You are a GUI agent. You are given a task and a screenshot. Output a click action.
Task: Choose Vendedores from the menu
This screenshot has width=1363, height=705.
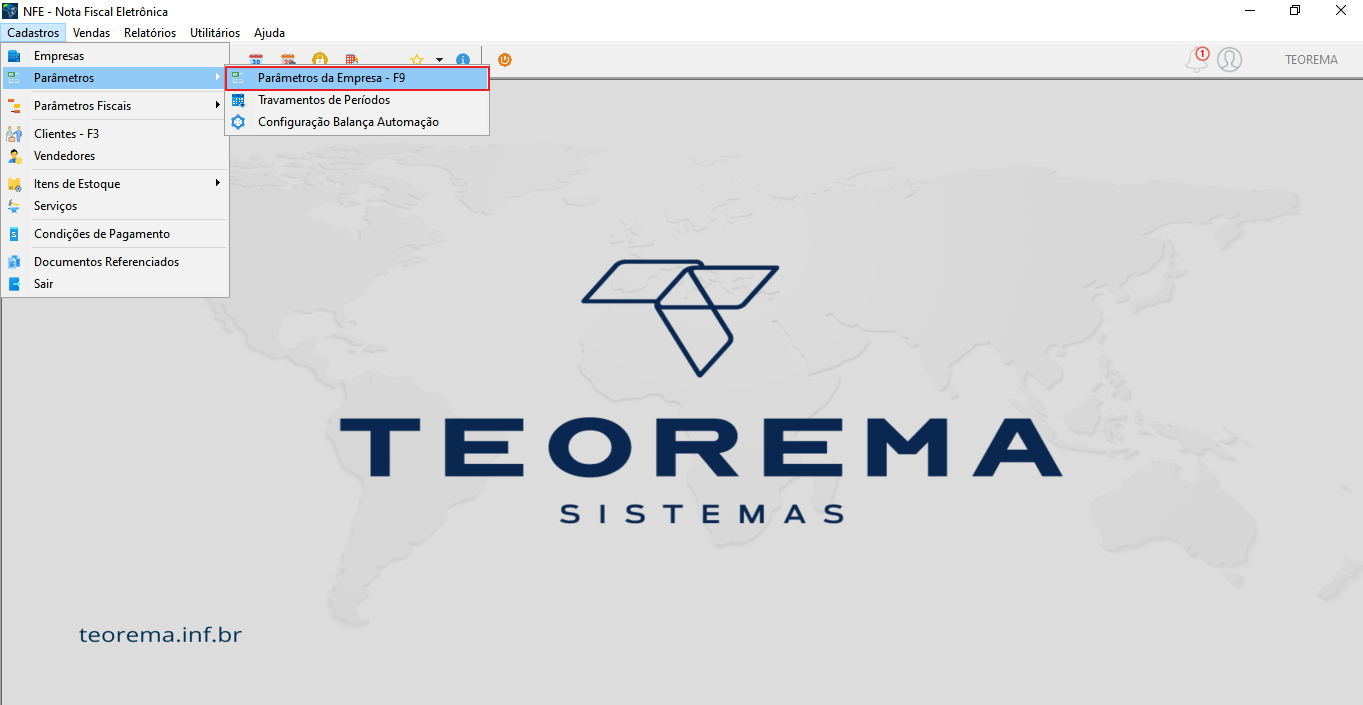click(115, 156)
